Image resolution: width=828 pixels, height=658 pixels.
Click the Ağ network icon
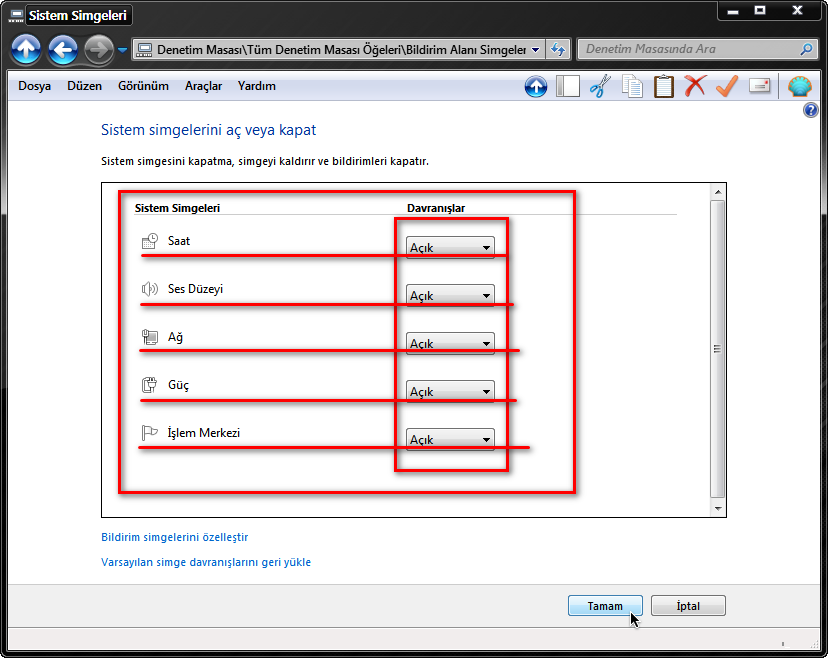pyautogui.click(x=149, y=337)
